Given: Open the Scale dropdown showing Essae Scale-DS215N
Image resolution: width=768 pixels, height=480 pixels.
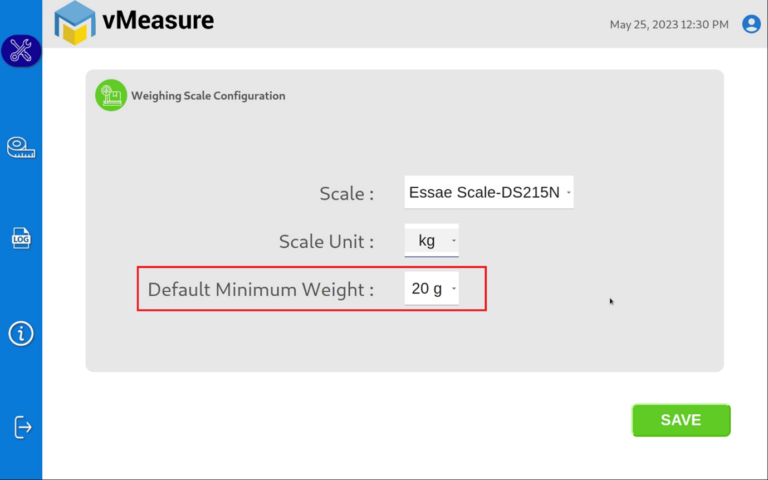Looking at the screenshot, I should tap(488, 192).
